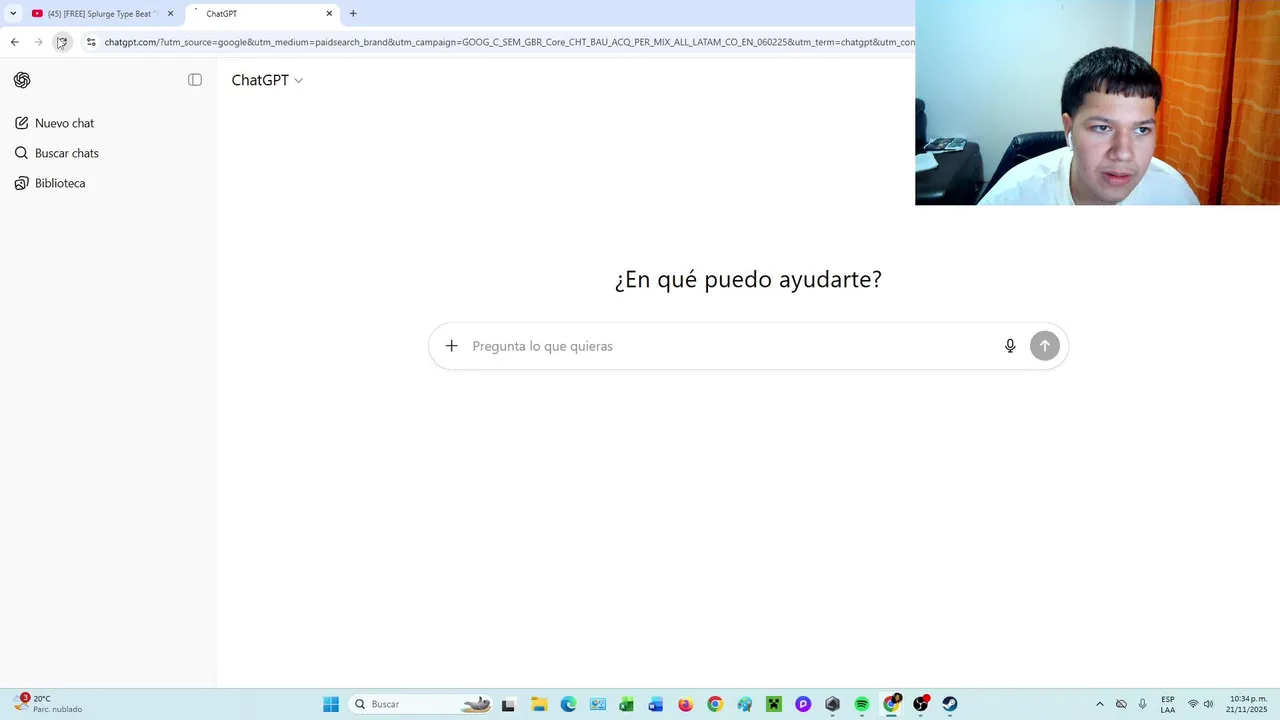Screen dimensions: 1280x720
Task: Close the ChatGPT tab
Action: click(x=329, y=14)
